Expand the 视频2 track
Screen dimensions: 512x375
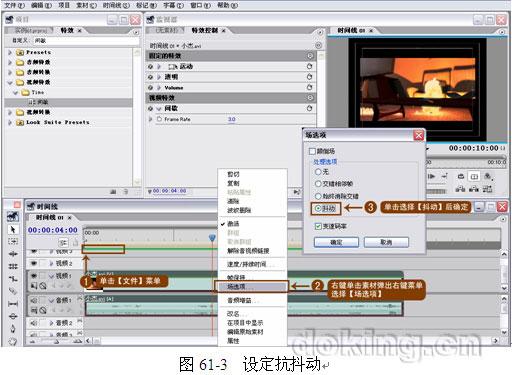click(51, 263)
